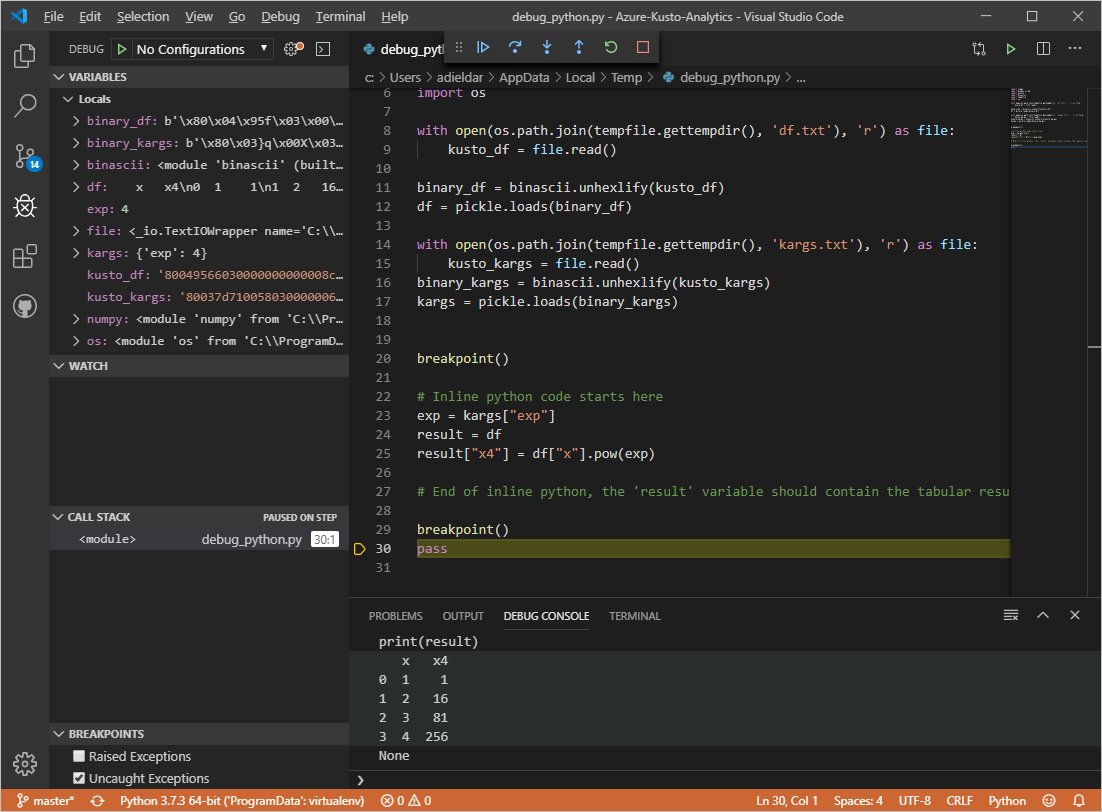
Task: Run the file with the green play icon
Action: [1010, 47]
